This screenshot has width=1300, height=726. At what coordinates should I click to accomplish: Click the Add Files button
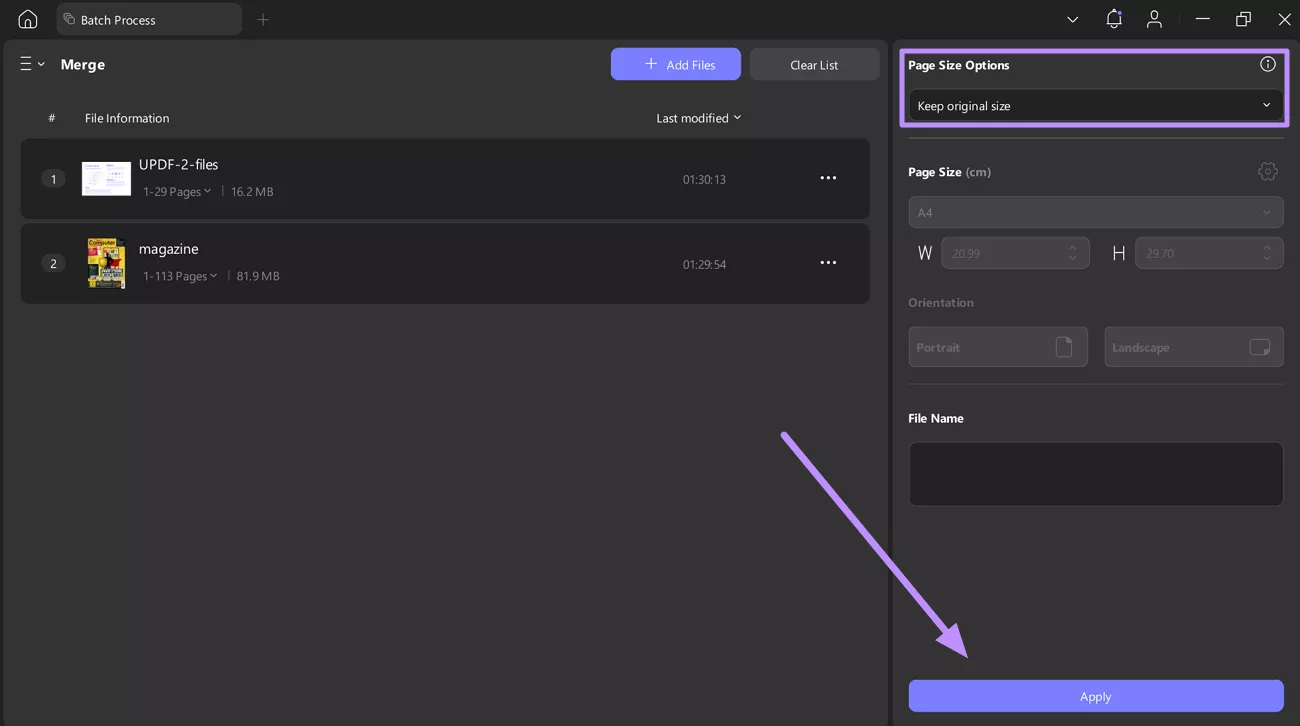tap(675, 63)
